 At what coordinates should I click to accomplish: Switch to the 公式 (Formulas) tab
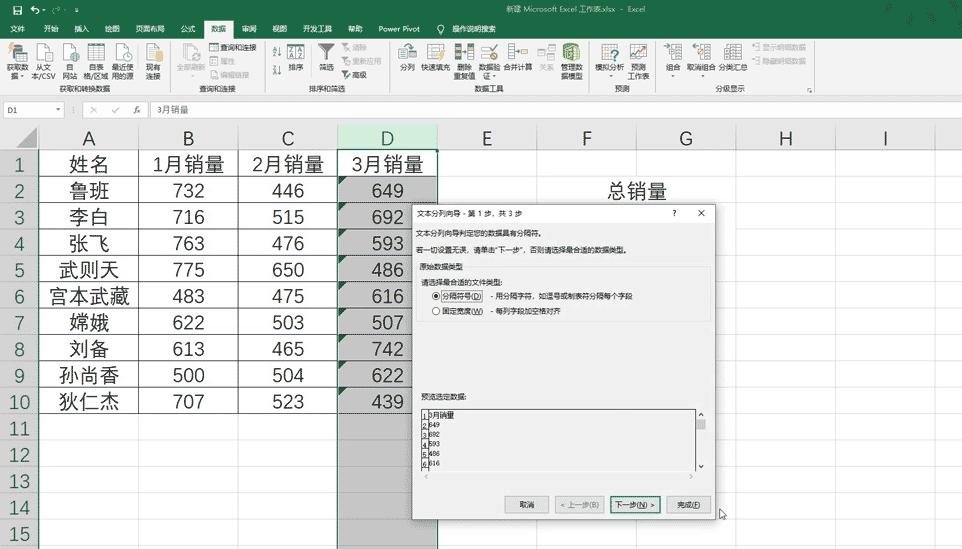[x=188, y=29]
